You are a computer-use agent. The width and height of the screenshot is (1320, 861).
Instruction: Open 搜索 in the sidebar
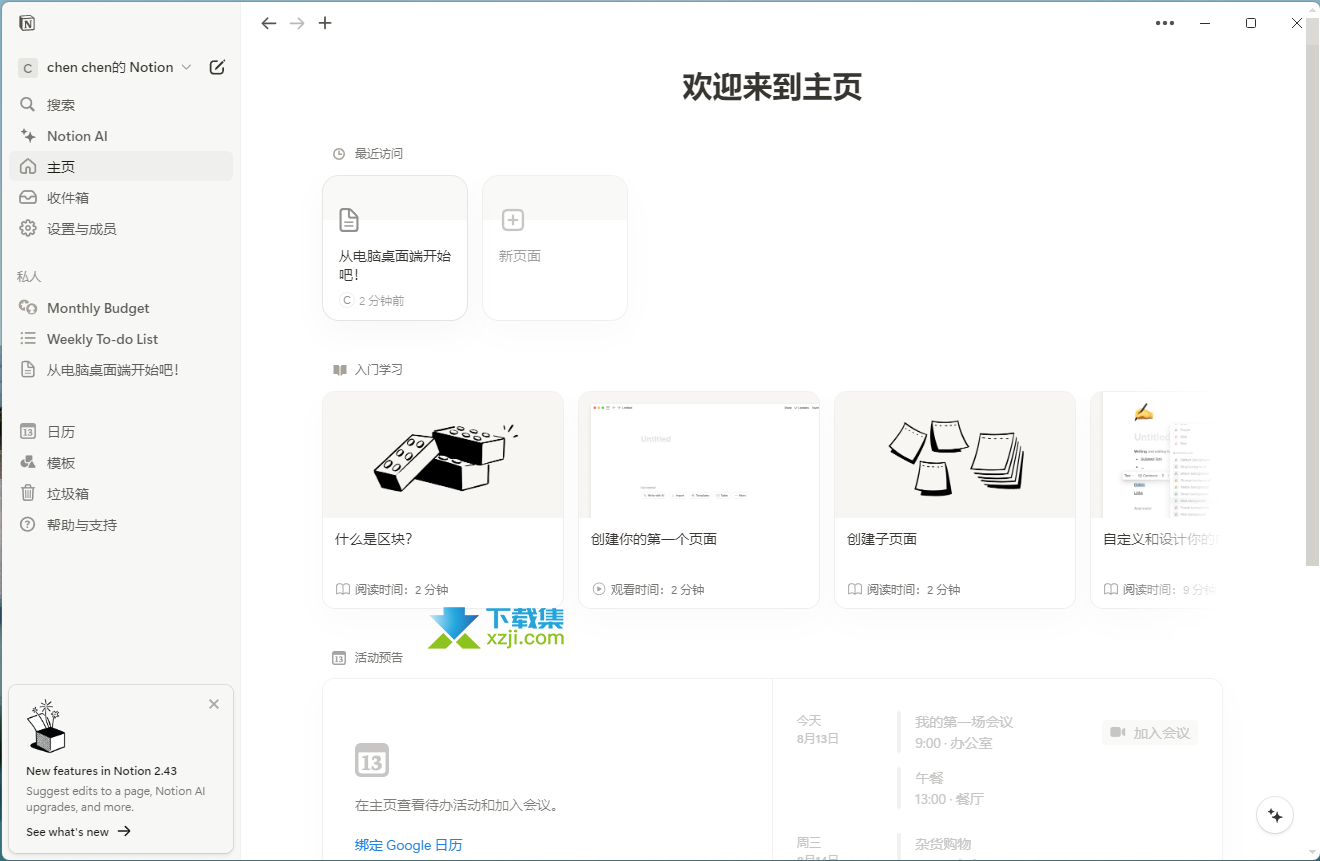pyautogui.click(x=121, y=104)
